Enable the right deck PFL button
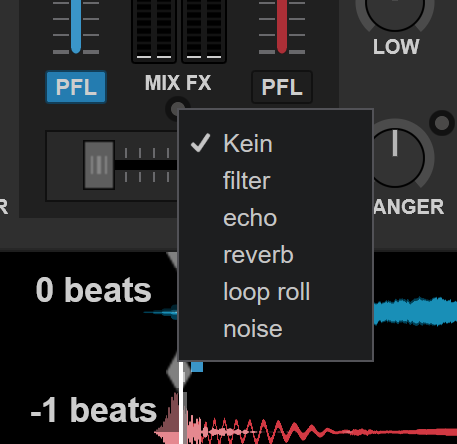 tap(282, 87)
